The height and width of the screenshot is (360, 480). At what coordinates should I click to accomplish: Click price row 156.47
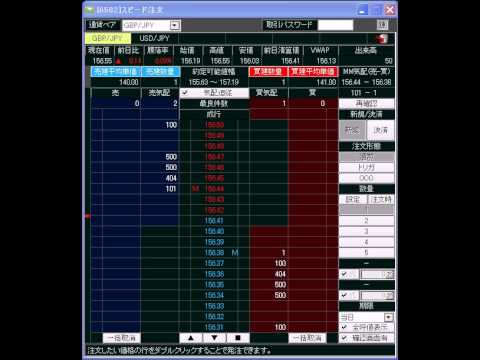pos(214,157)
